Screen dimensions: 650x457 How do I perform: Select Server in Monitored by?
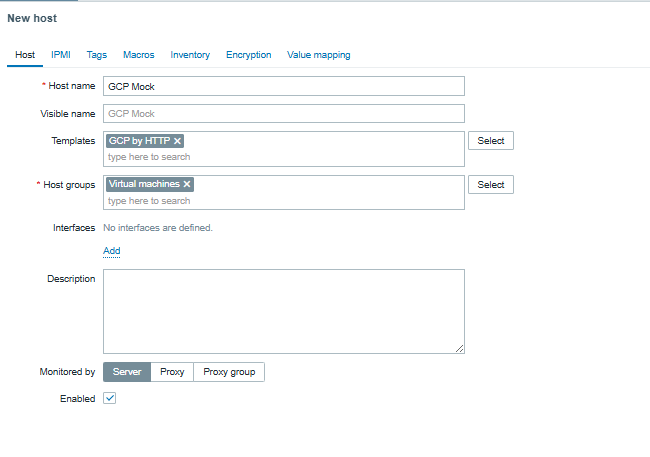pos(127,372)
